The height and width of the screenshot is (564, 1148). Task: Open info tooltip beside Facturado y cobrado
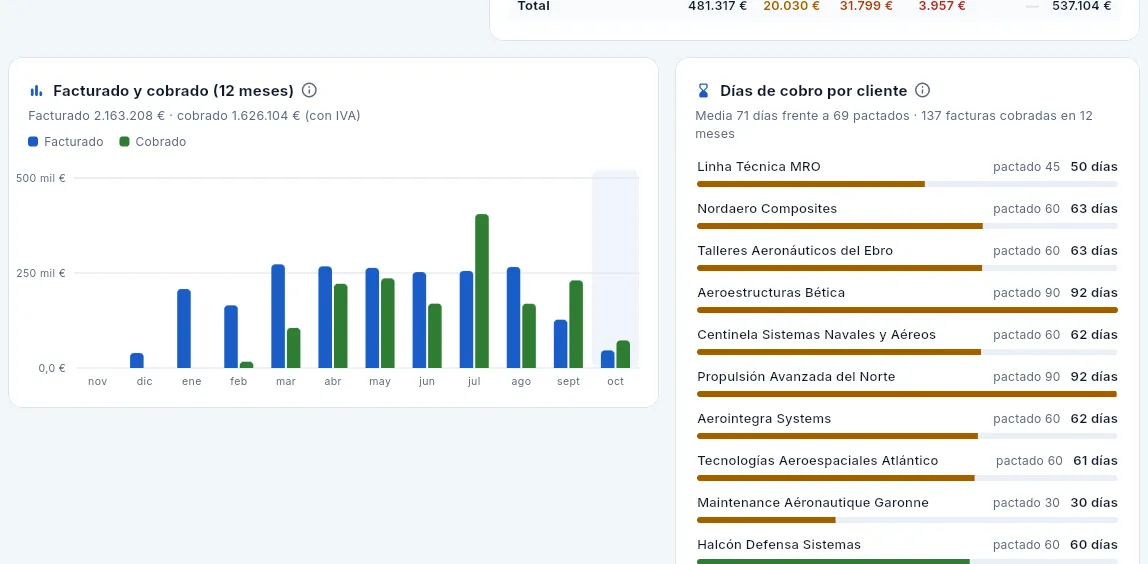click(x=310, y=91)
